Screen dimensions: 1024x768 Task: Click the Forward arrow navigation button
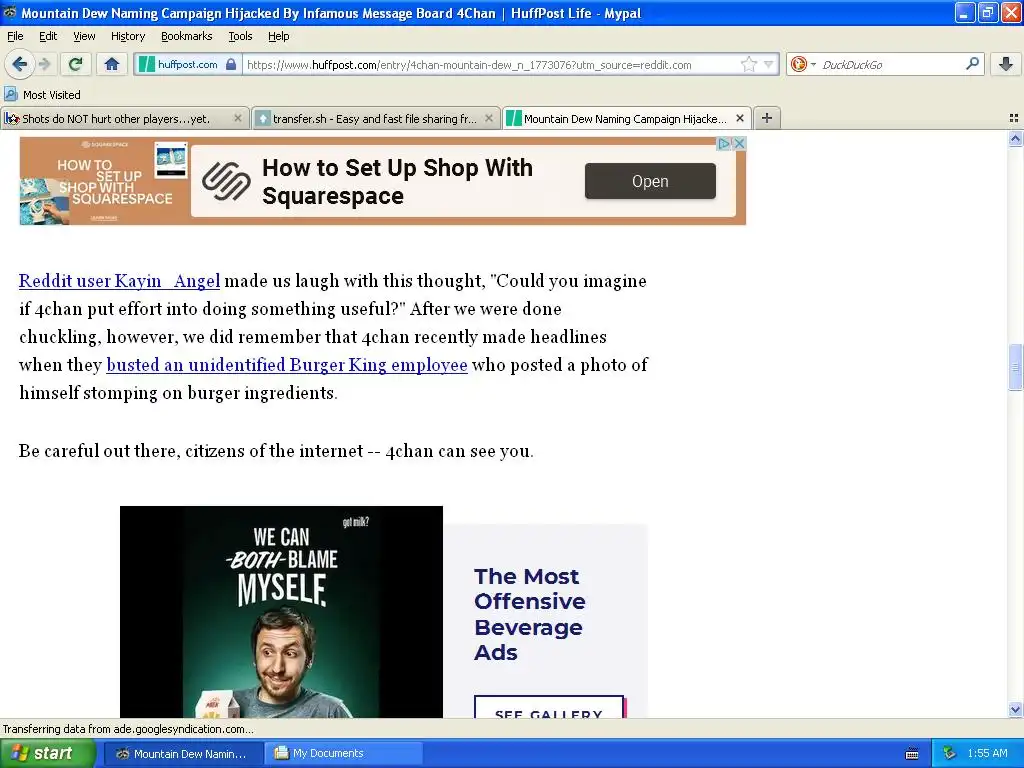tap(44, 64)
